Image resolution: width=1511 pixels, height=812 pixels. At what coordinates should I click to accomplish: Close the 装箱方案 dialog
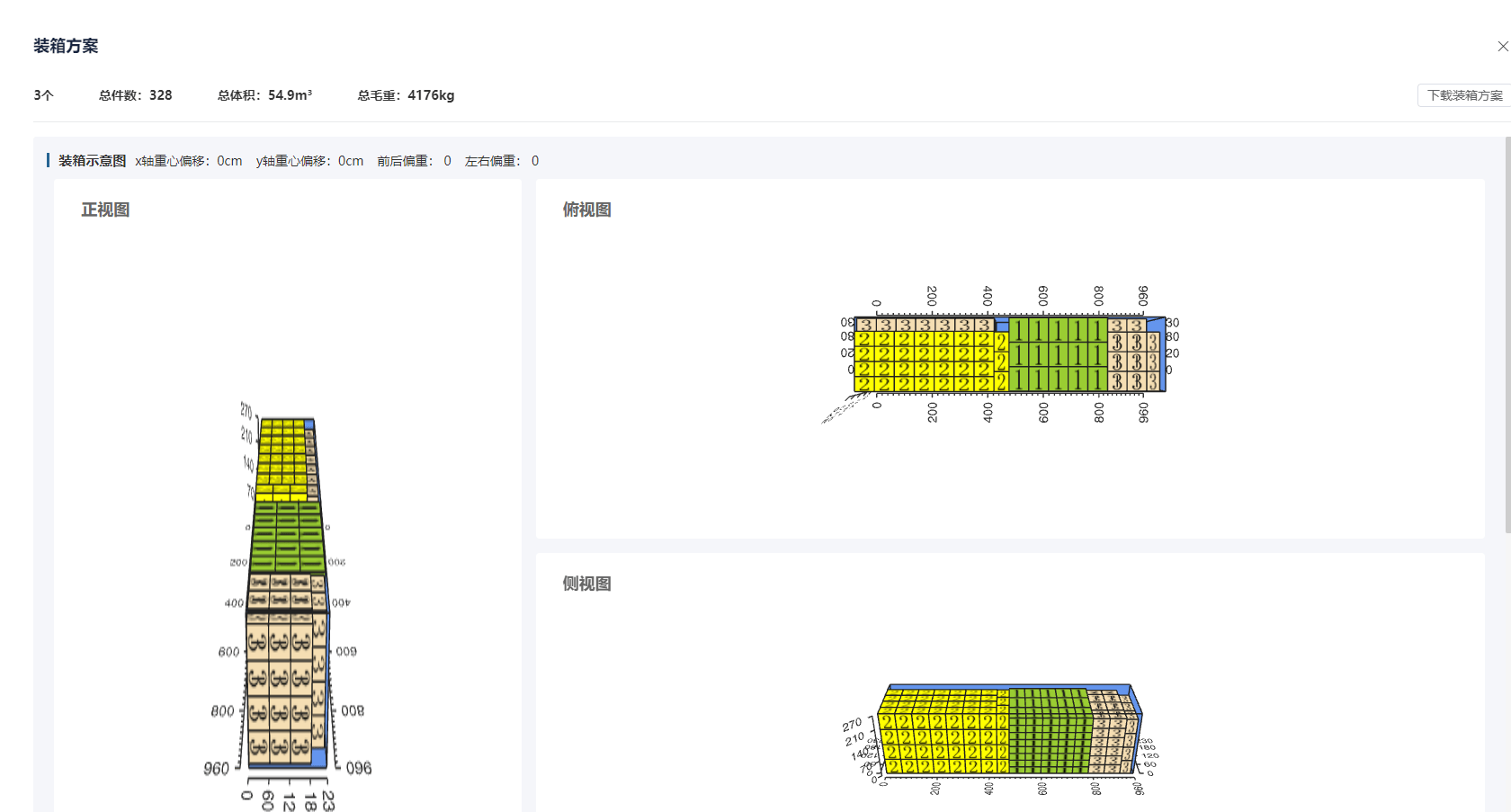click(x=1502, y=46)
